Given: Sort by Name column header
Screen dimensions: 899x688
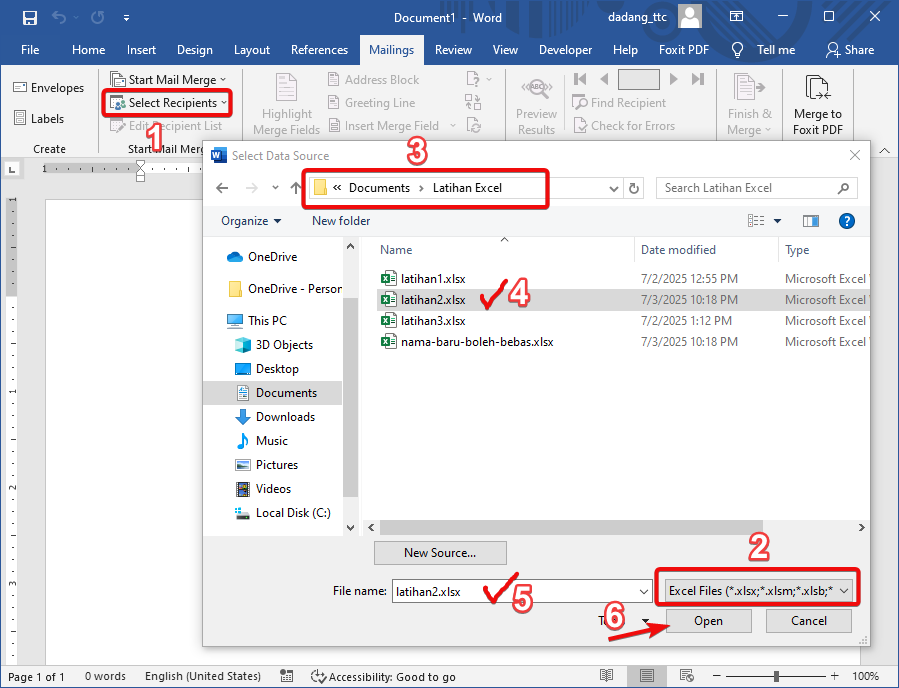Looking at the screenshot, I should click(x=396, y=250).
